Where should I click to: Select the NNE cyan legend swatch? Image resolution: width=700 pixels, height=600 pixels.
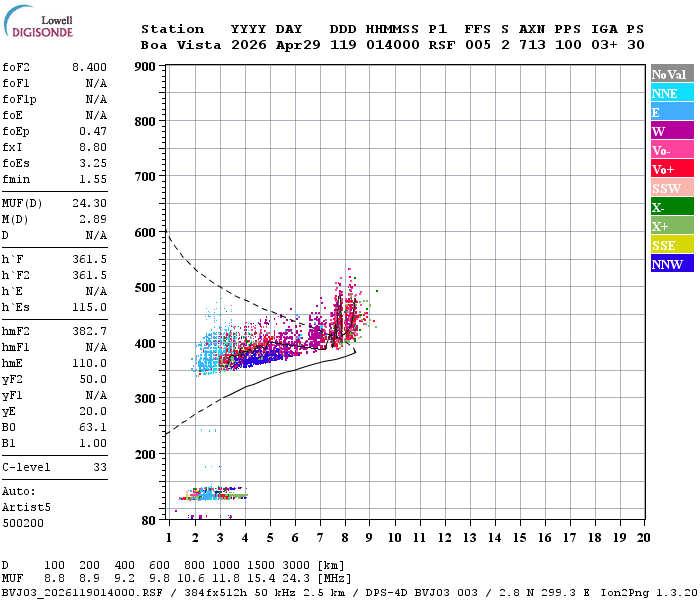tap(672, 93)
